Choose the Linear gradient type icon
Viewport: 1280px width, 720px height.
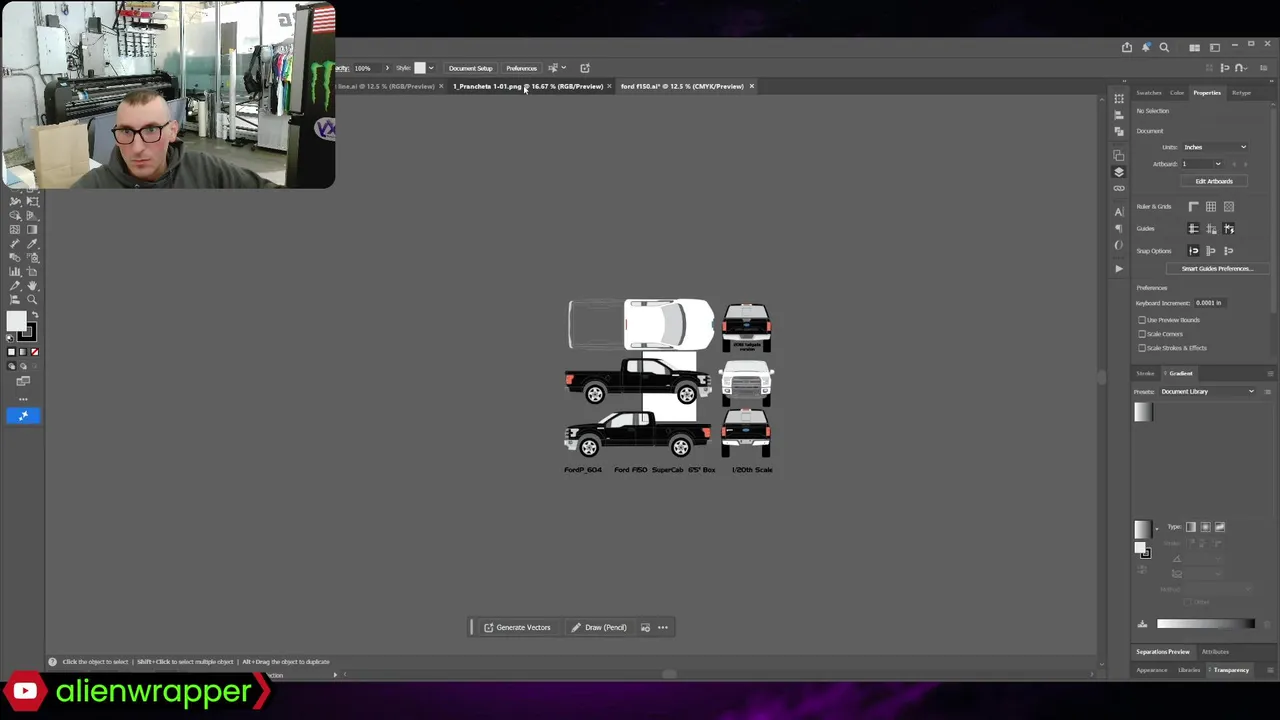pyautogui.click(x=1190, y=527)
